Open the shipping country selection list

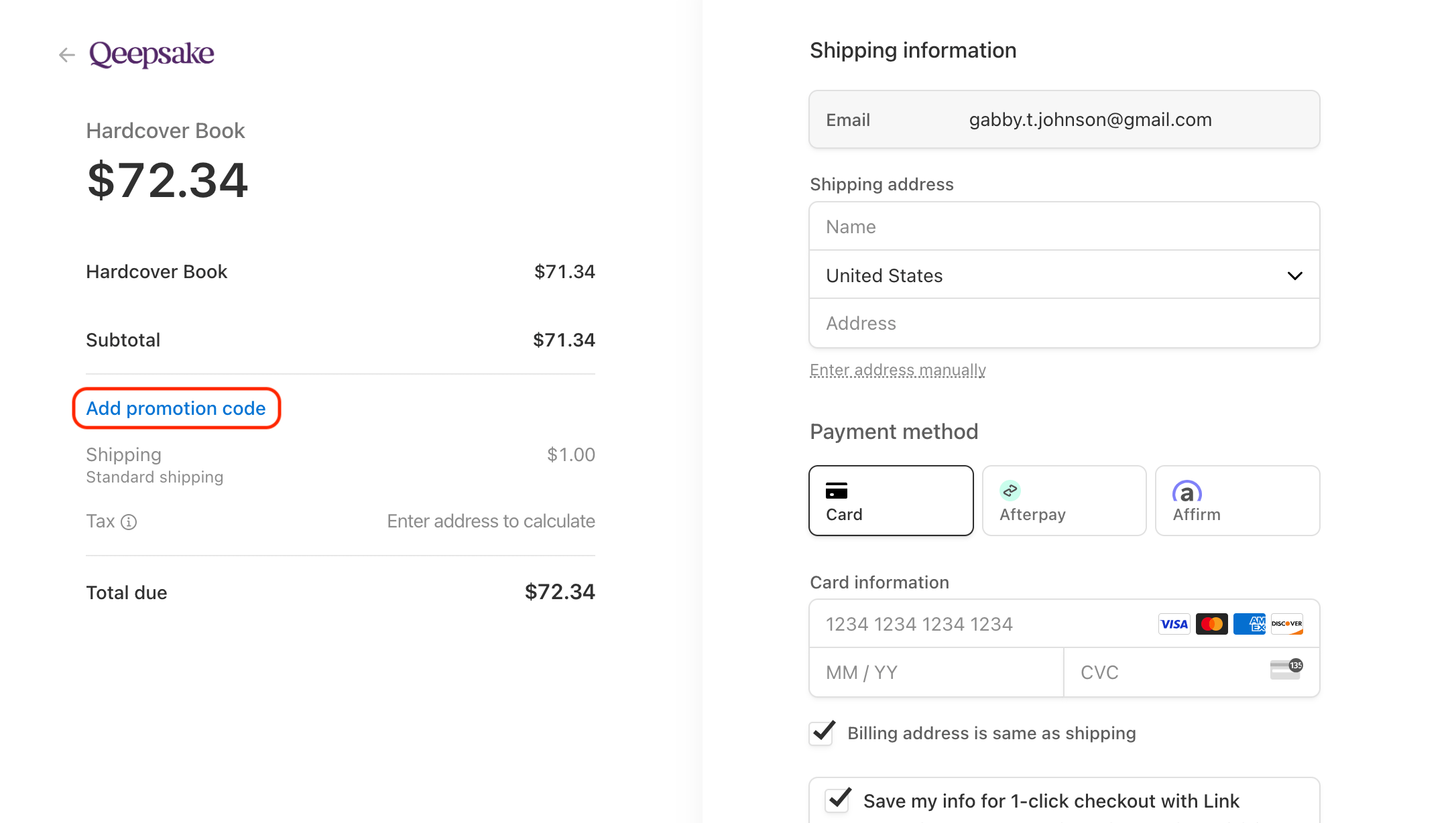(x=1064, y=275)
